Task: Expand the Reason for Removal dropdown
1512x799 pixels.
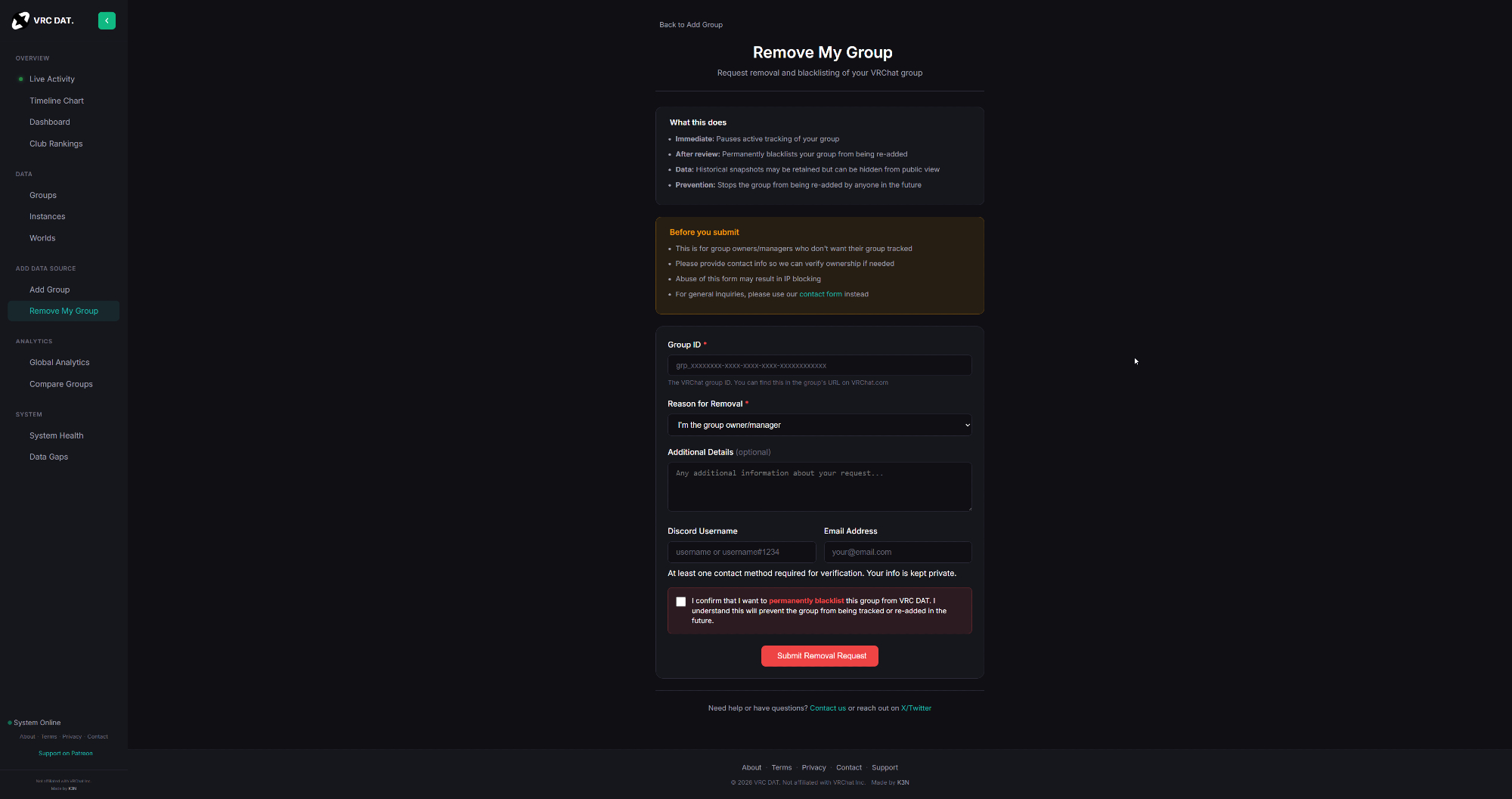Action: (x=820, y=425)
